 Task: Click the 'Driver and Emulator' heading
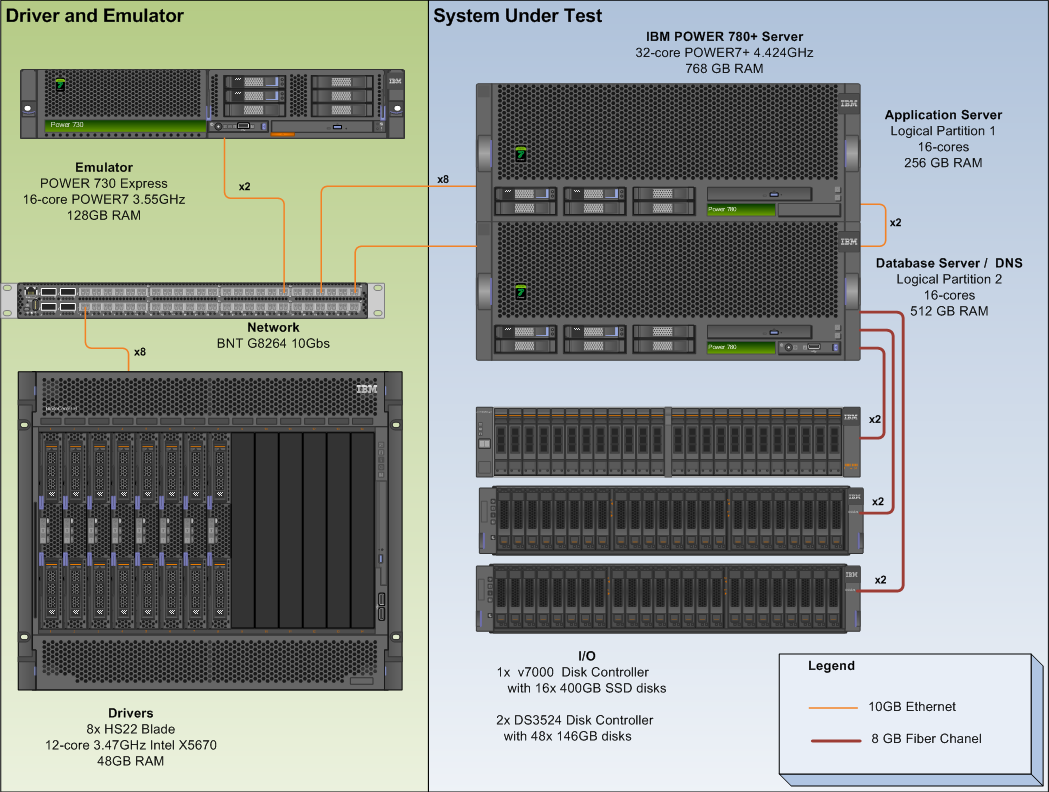(x=95, y=16)
